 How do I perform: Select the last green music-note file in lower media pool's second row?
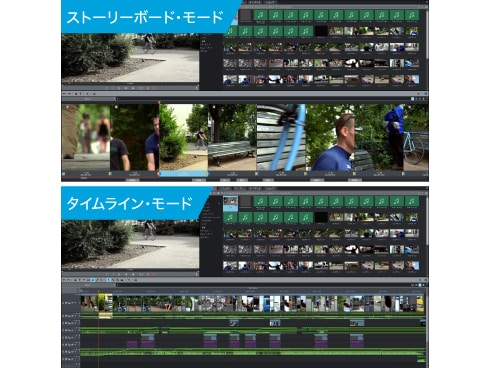click(x=306, y=218)
